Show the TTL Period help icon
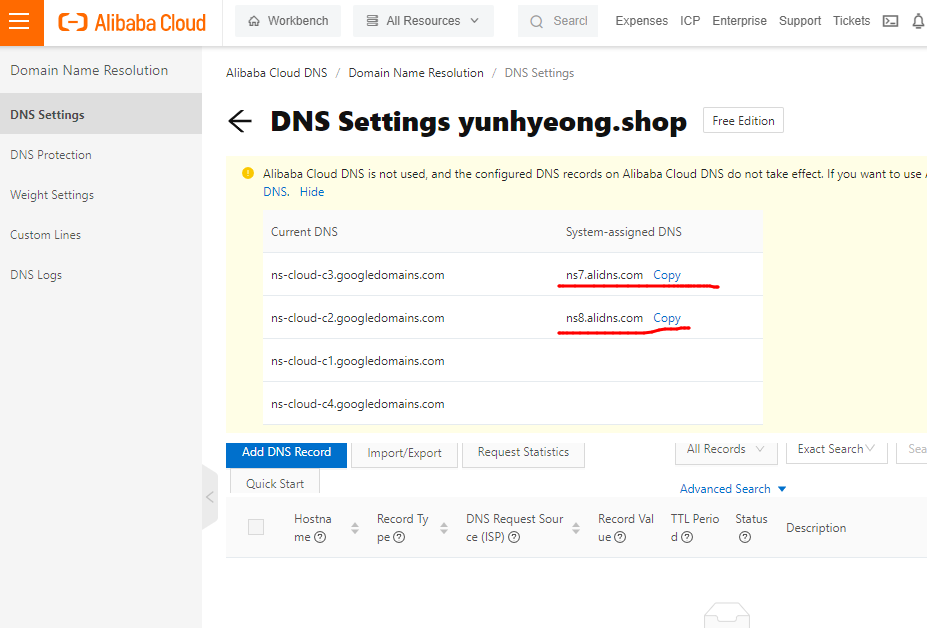The image size is (927, 628). coord(687,537)
